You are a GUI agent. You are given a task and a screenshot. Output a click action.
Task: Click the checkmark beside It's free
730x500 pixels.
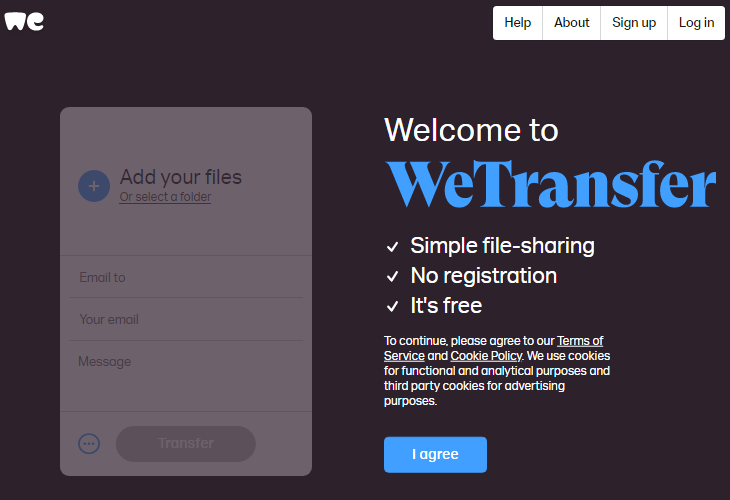393,307
